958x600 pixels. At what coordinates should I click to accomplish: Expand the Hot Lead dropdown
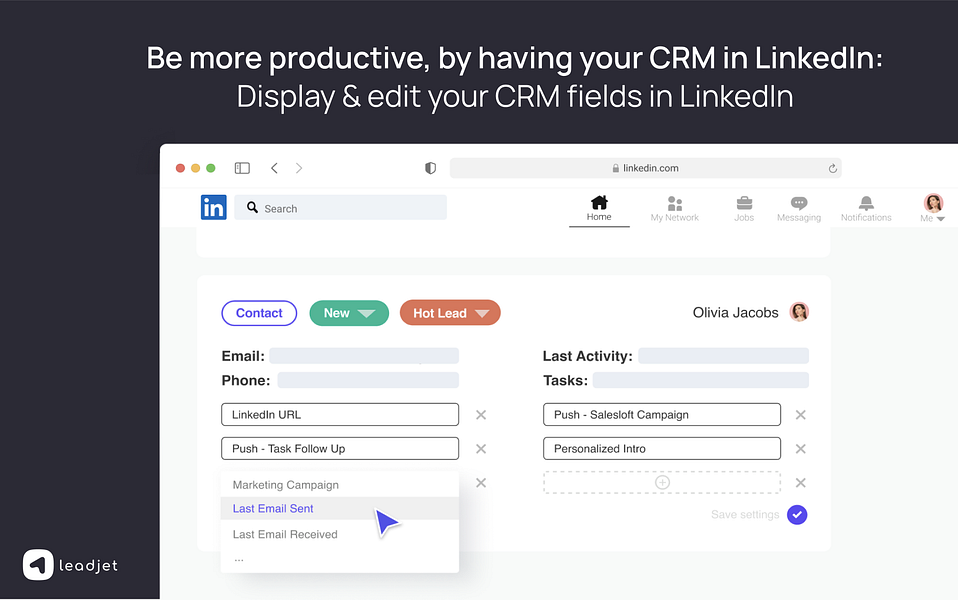(x=450, y=313)
